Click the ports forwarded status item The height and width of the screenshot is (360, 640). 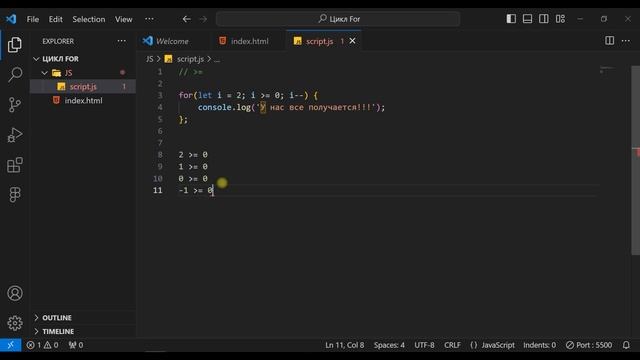pyautogui.click(x=76, y=345)
